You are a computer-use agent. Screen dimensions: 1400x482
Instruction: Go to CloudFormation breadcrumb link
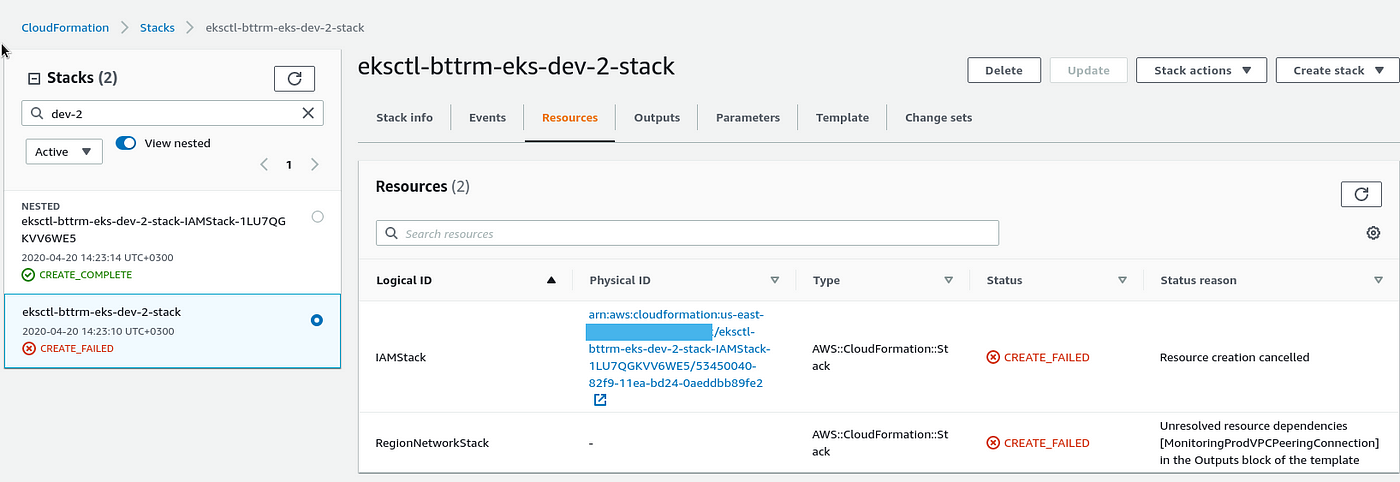66,28
